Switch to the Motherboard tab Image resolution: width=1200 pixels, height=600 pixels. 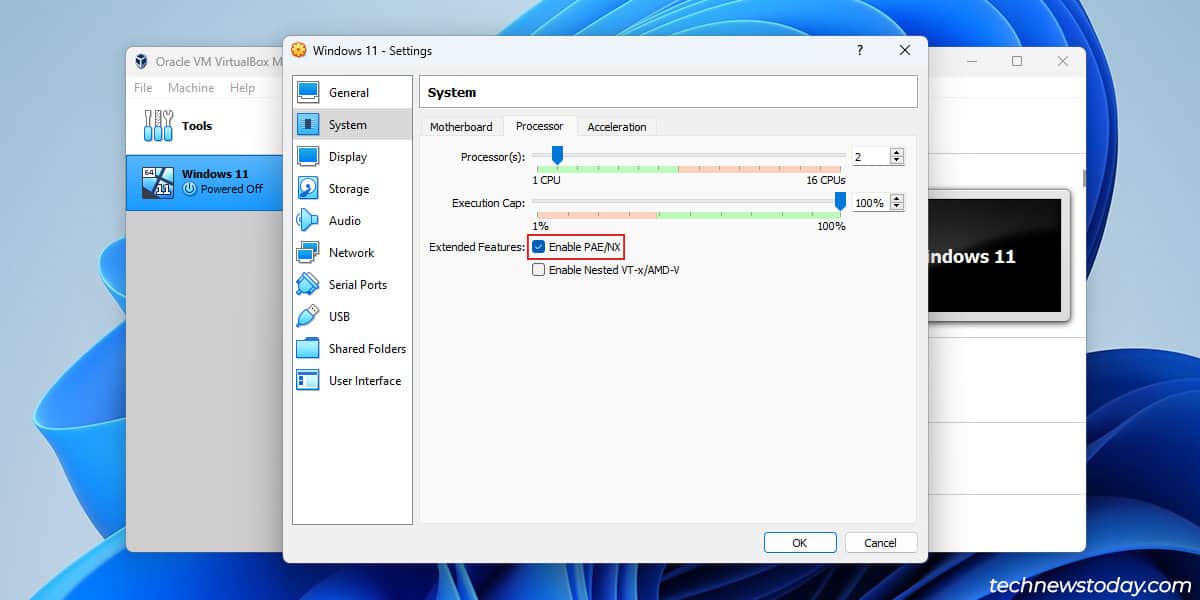click(461, 126)
